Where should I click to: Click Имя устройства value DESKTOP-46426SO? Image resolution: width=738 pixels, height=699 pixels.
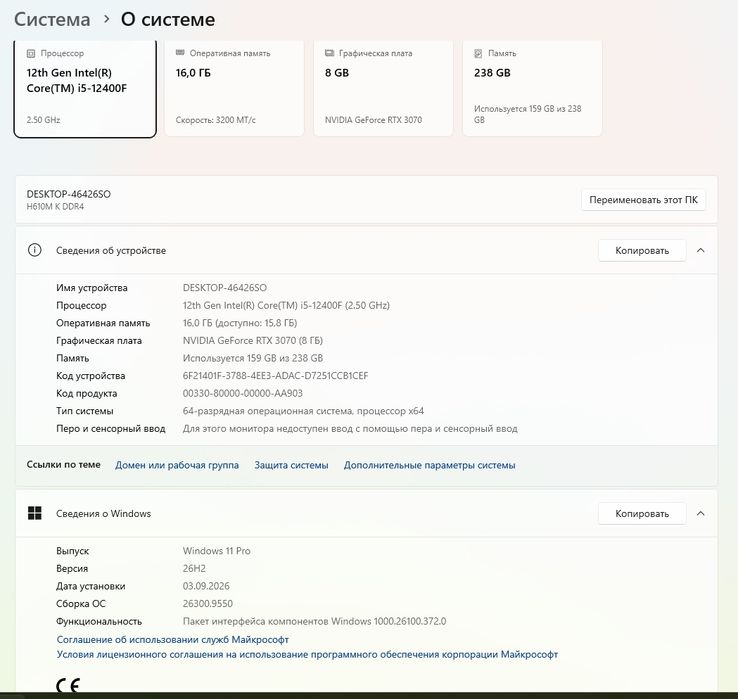225,288
